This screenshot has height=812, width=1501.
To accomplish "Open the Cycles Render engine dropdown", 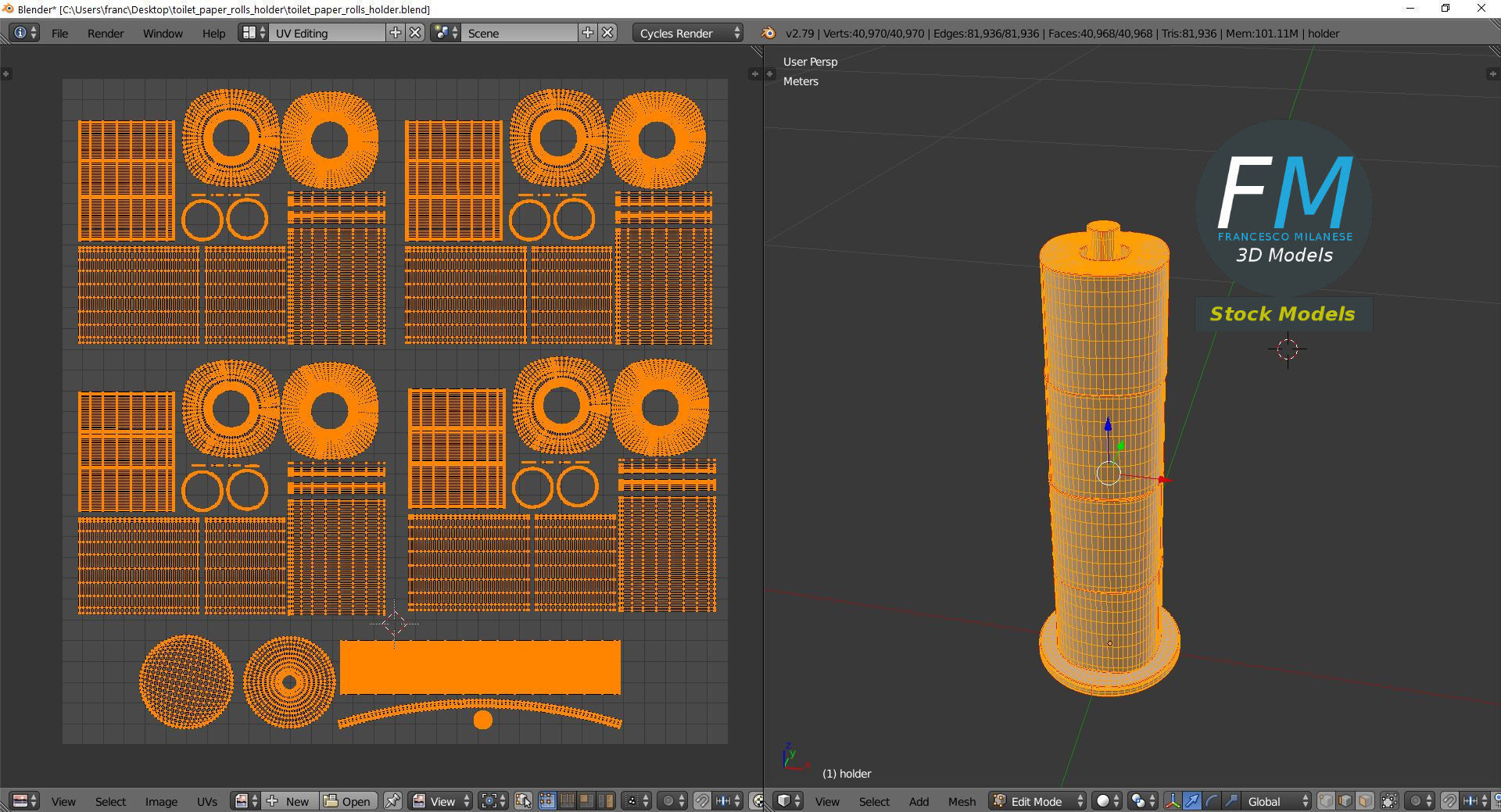I will click(x=689, y=33).
